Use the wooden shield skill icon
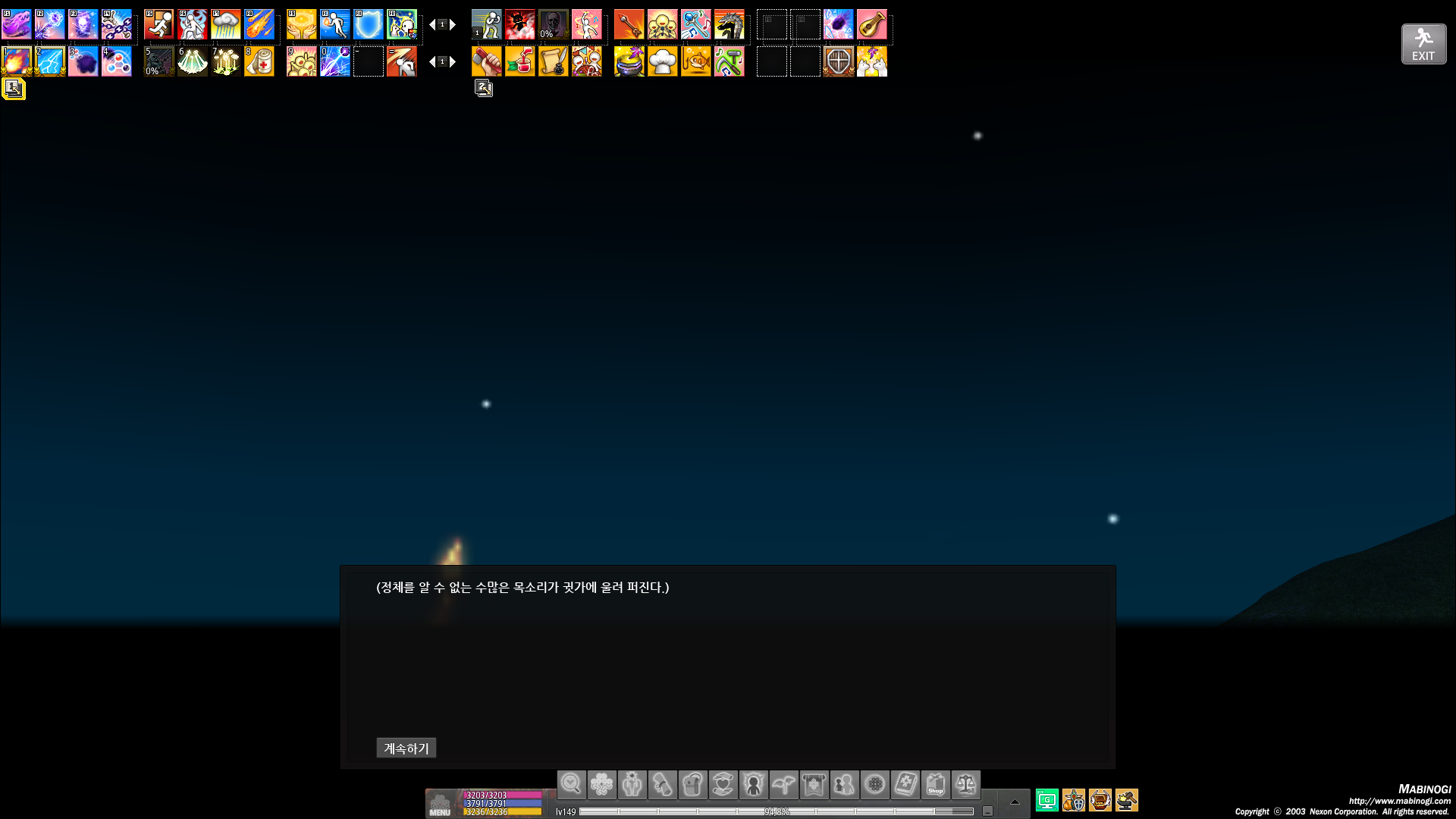The width and height of the screenshot is (1456, 819). click(x=839, y=61)
